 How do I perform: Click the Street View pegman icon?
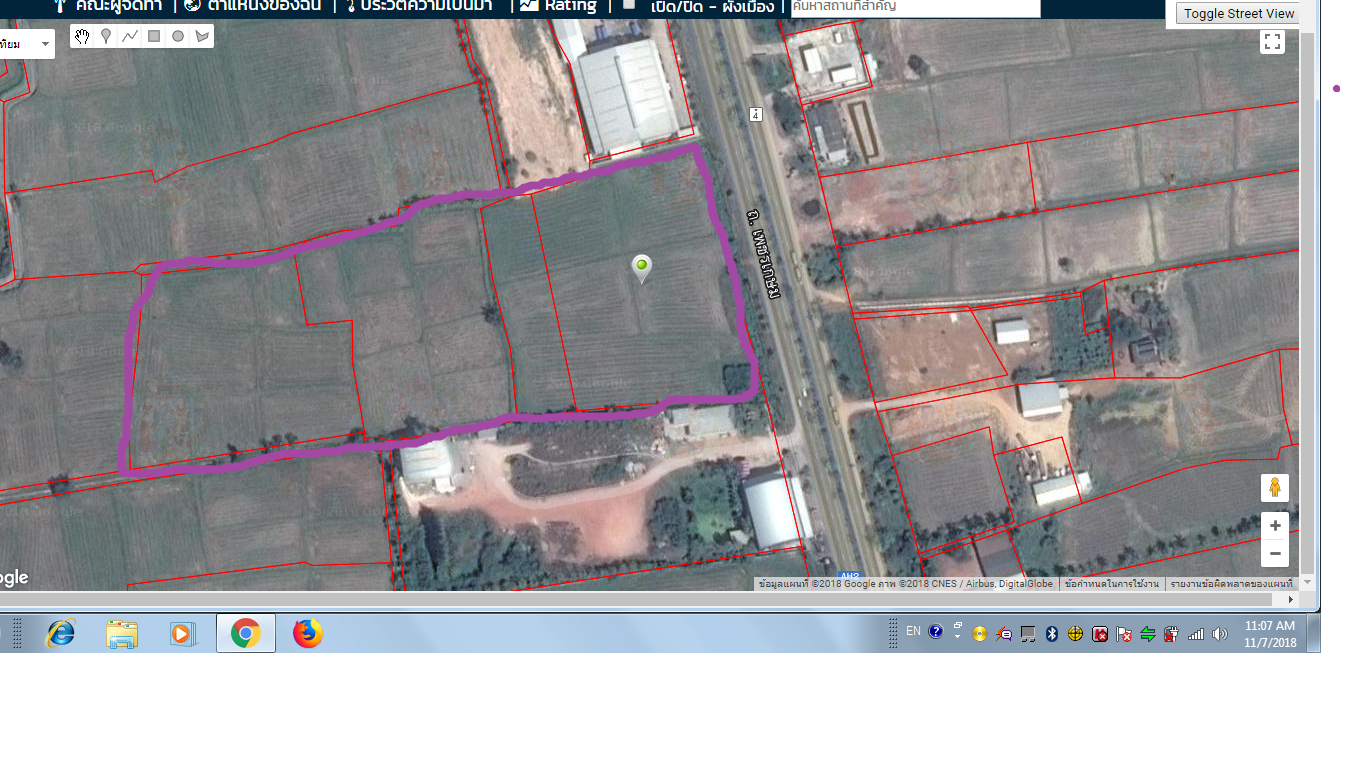pos(1274,488)
